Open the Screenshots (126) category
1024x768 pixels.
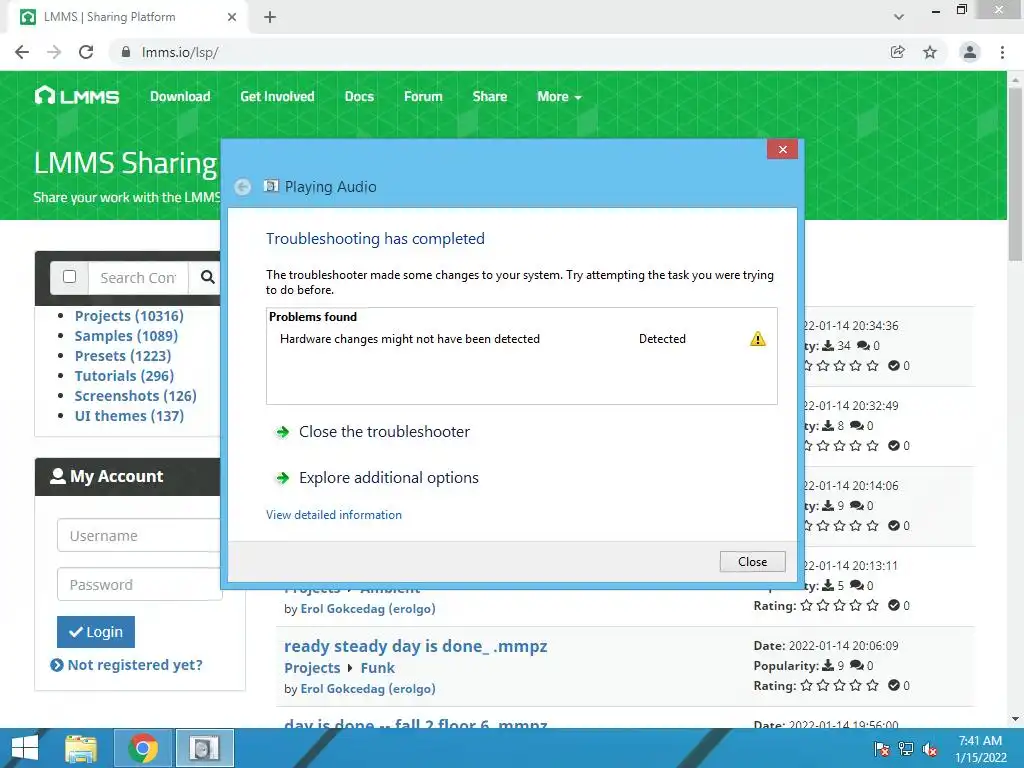(135, 396)
